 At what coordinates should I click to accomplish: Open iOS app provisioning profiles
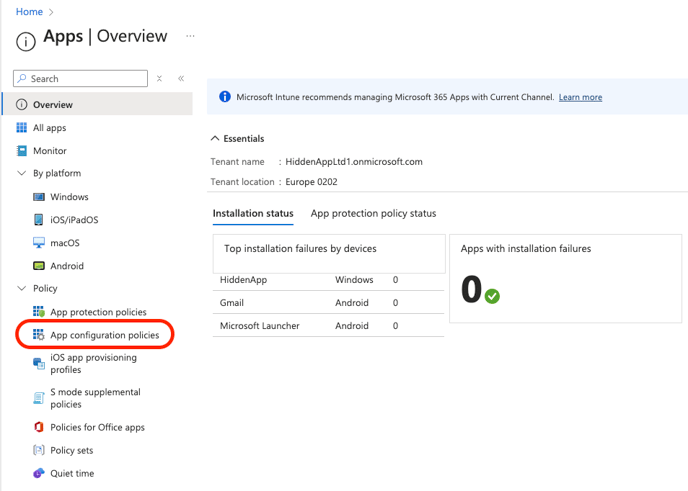click(93, 363)
